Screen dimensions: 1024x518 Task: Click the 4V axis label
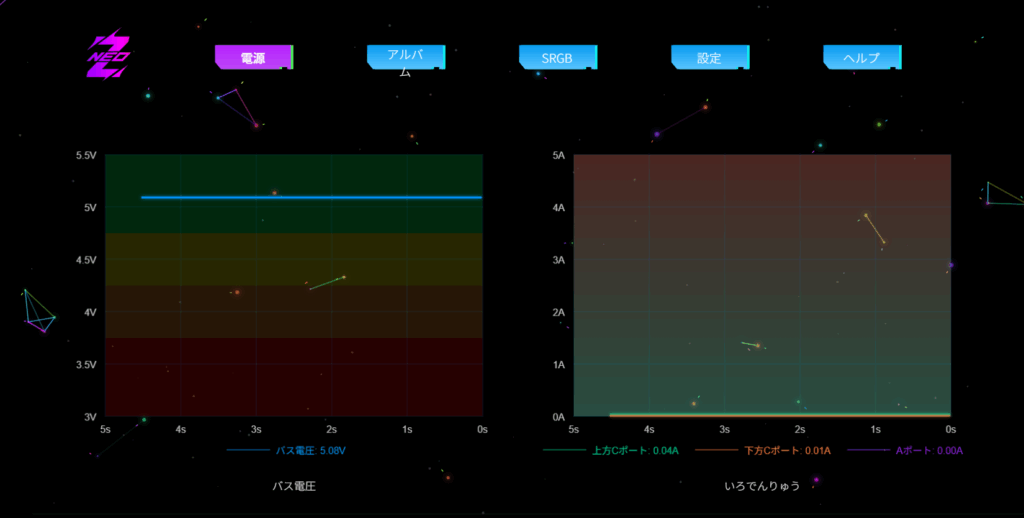point(90,312)
